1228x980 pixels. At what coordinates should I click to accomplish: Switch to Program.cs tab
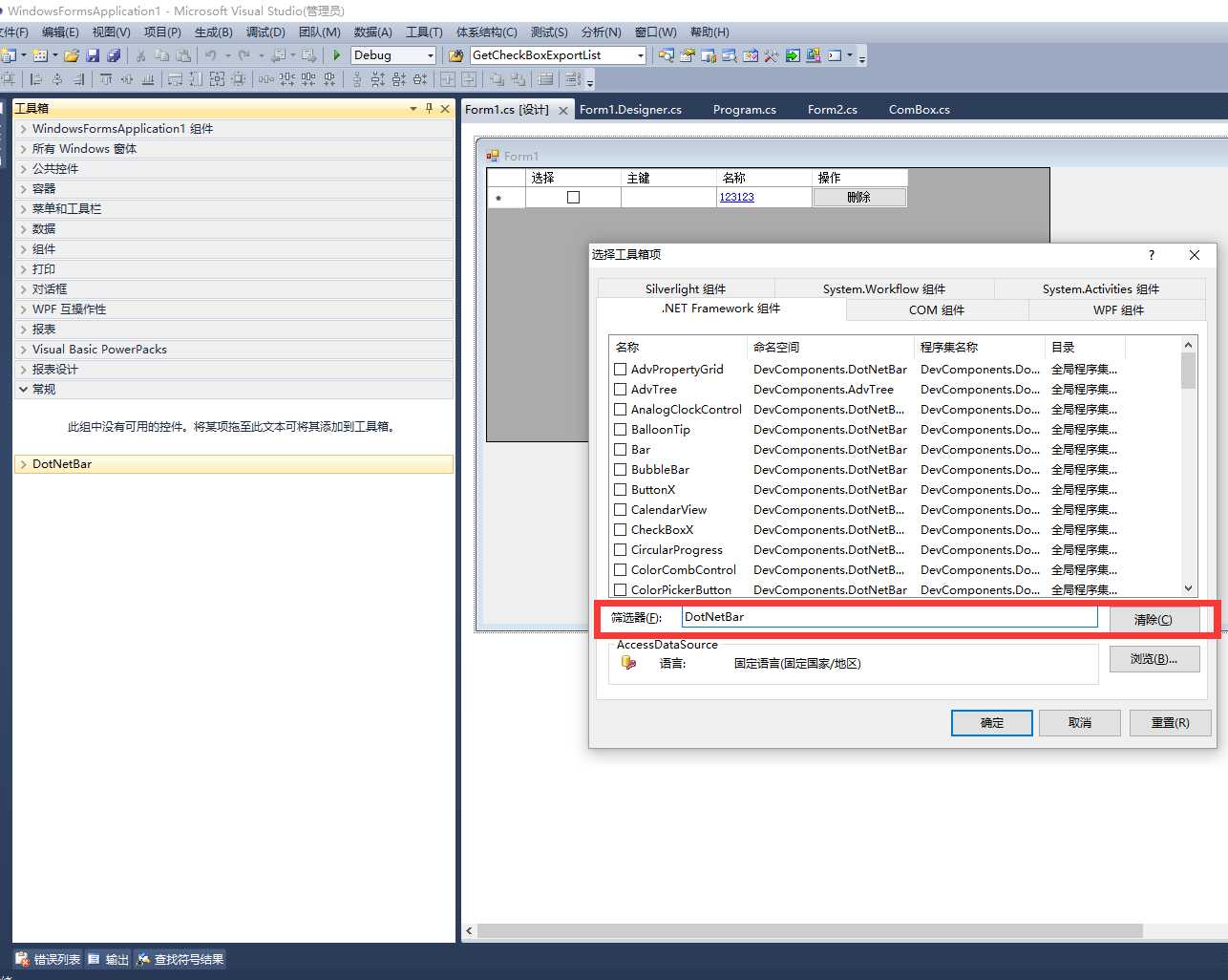(745, 110)
